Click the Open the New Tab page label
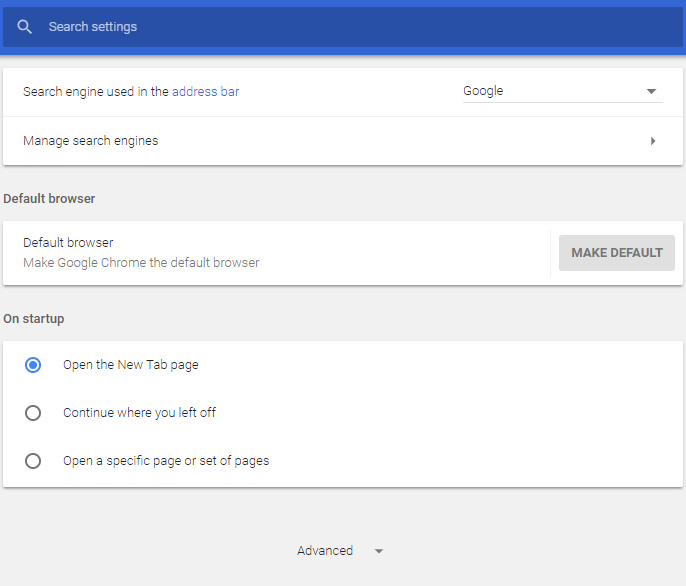Viewport: 686px width, 586px height. pyautogui.click(x=131, y=365)
